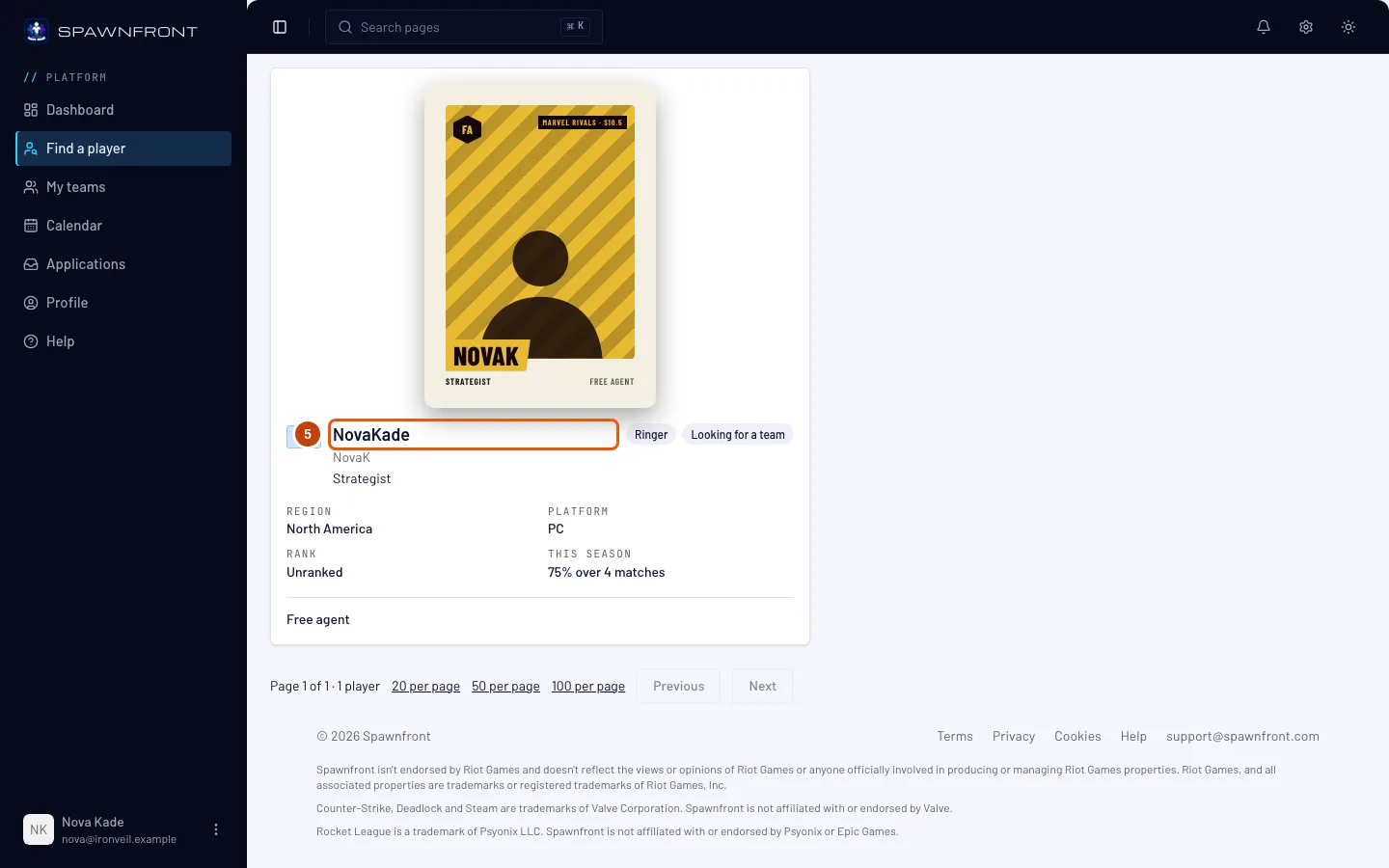
Task: Click the North America region value
Action: 329,529
